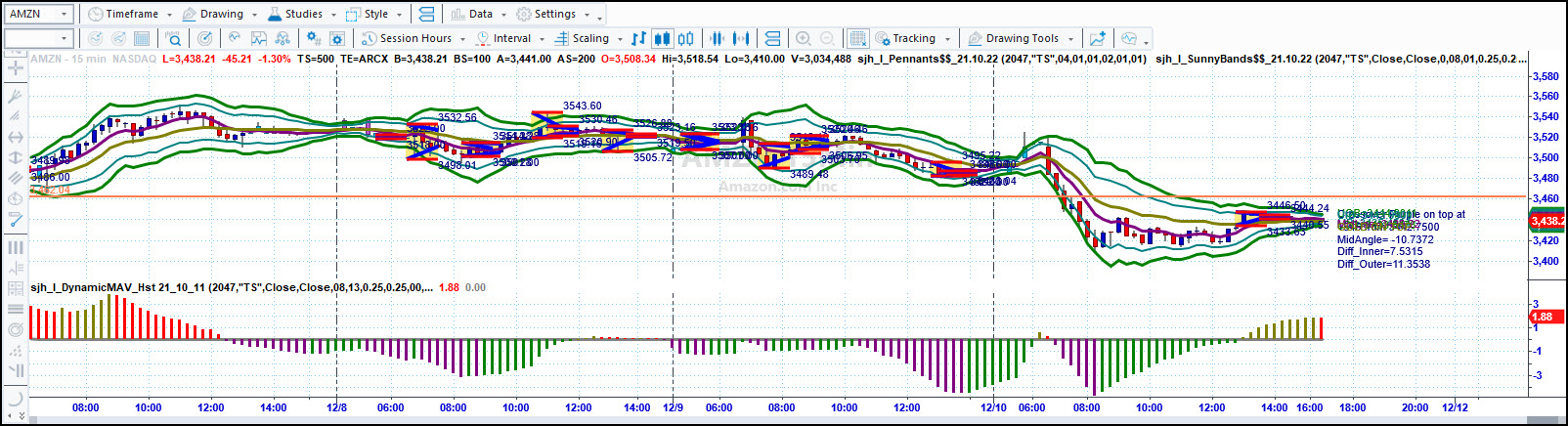Click the vertical double-arrow sidebar tool

point(15,157)
